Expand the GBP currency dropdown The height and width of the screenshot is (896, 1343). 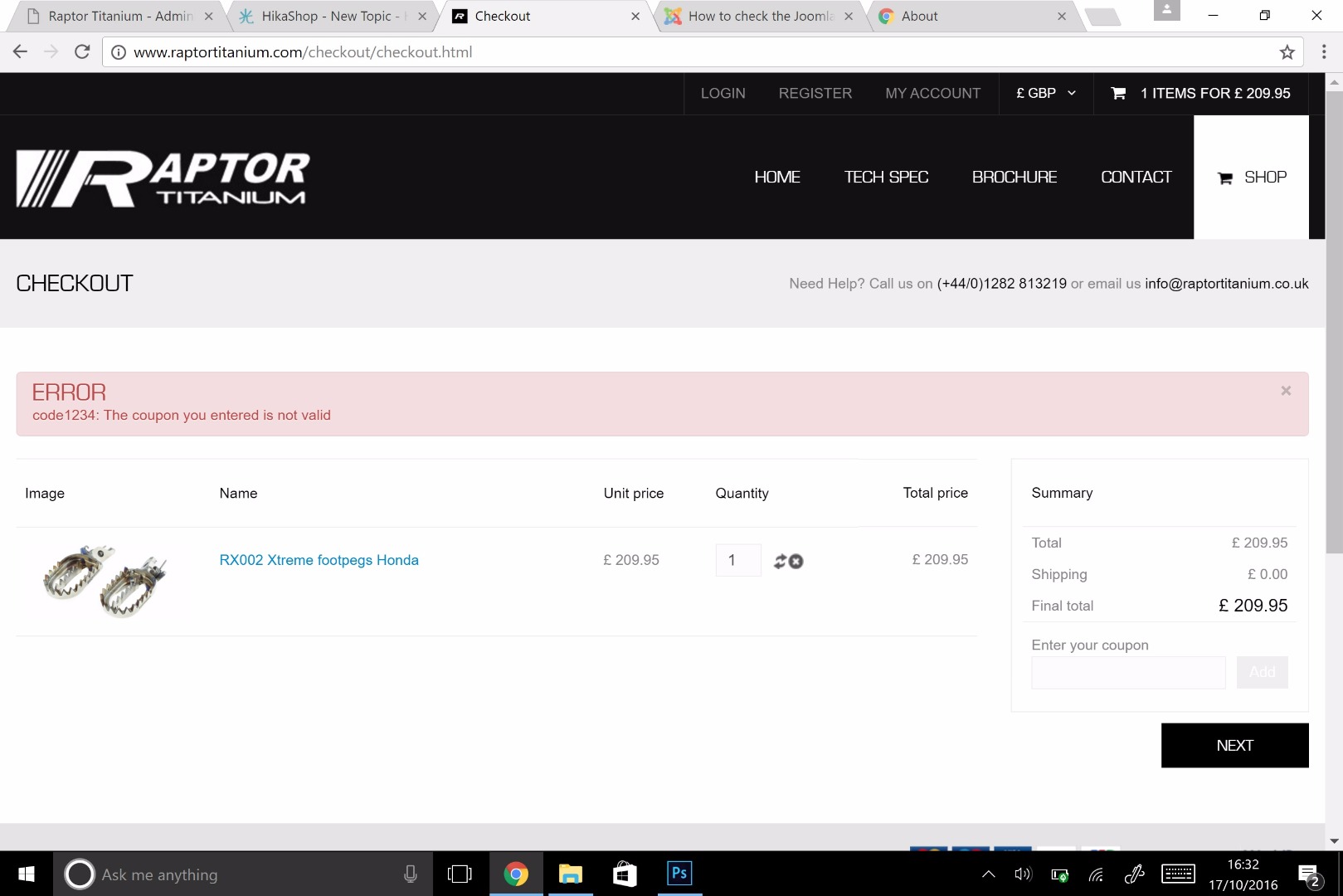click(x=1046, y=93)
